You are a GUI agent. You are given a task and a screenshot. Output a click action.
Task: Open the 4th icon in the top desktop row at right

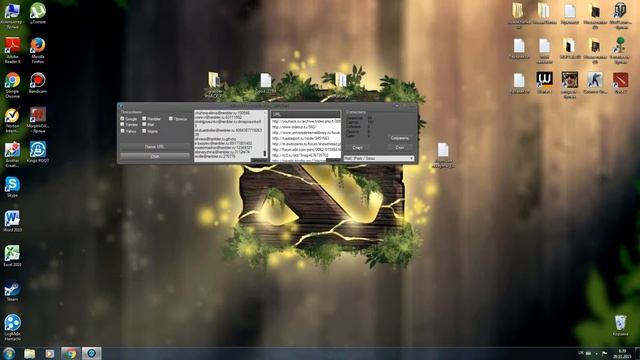pos(595,15)
